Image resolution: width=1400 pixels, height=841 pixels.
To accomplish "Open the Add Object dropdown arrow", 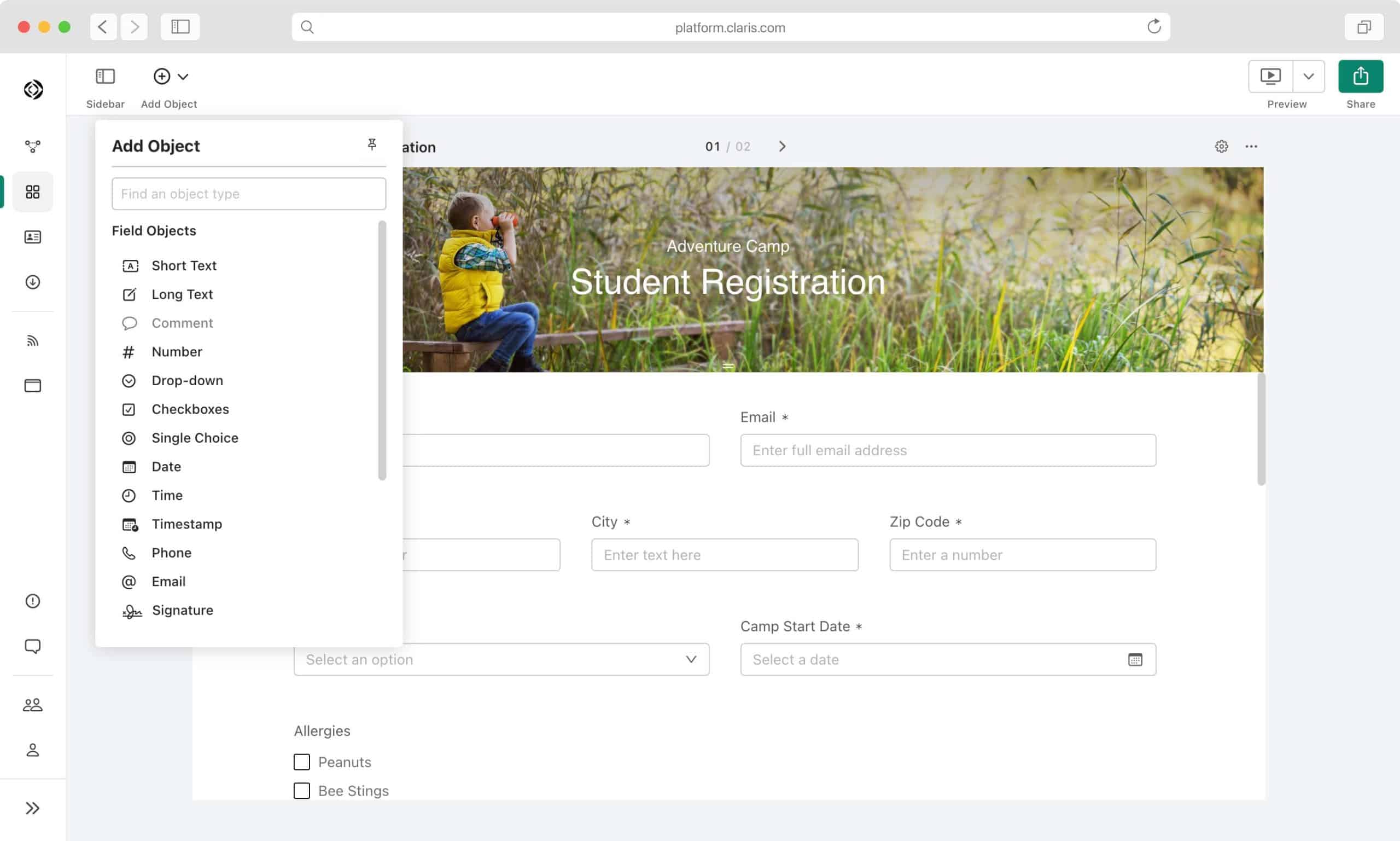I will [183, 77].
